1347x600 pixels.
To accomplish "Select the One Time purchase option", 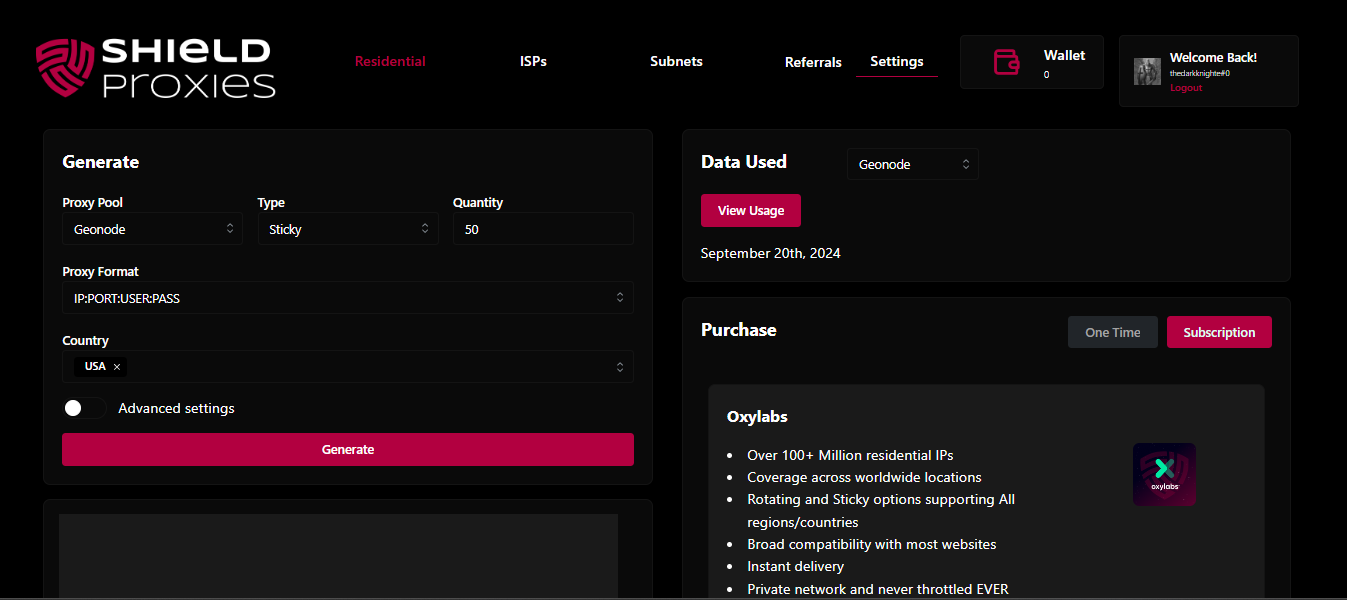I will coord(1112,332).
